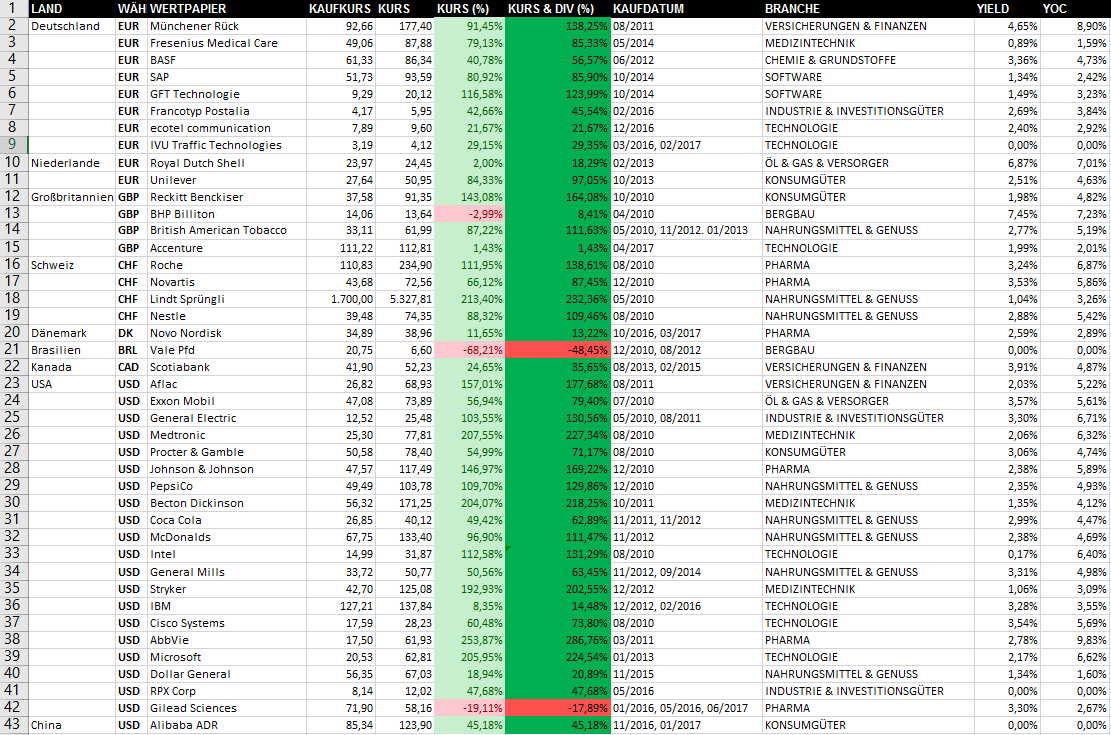Click the BRANCHE column header
This screenshot has width=1111, height=735.
[x=868, y=9]
